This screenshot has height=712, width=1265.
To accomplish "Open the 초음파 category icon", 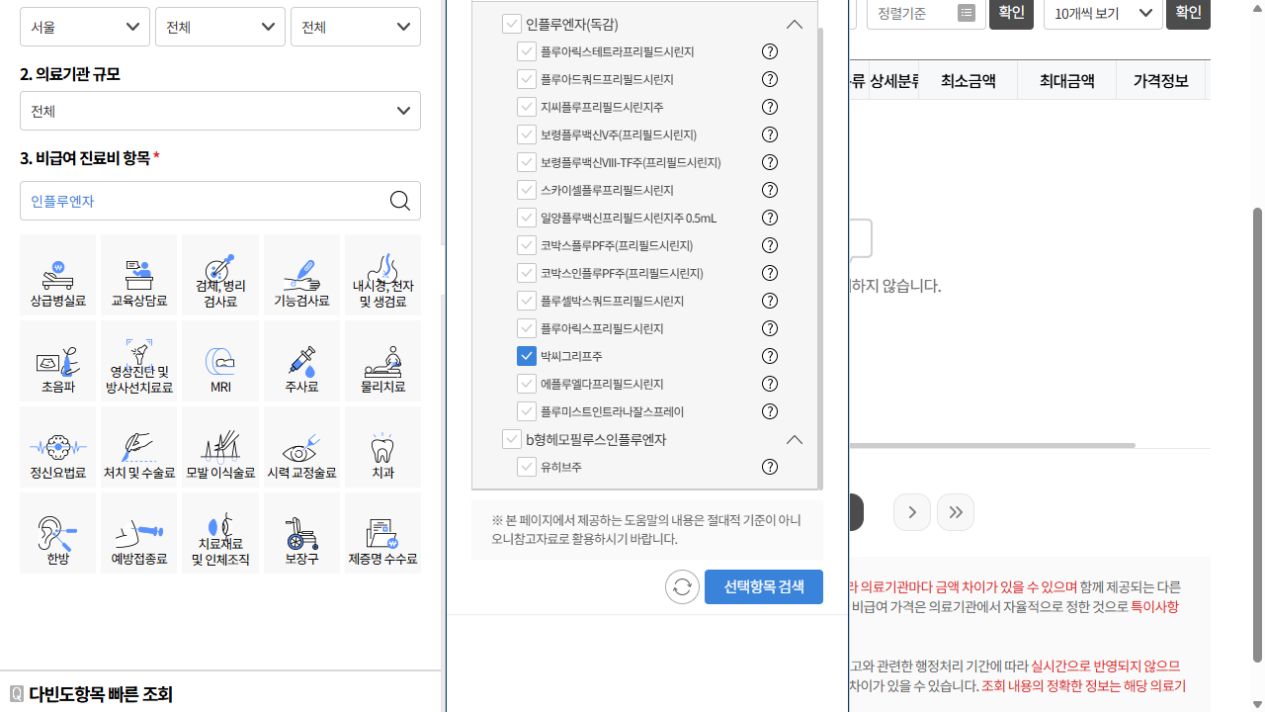I will pyautogui.click(x=58, y=361).
